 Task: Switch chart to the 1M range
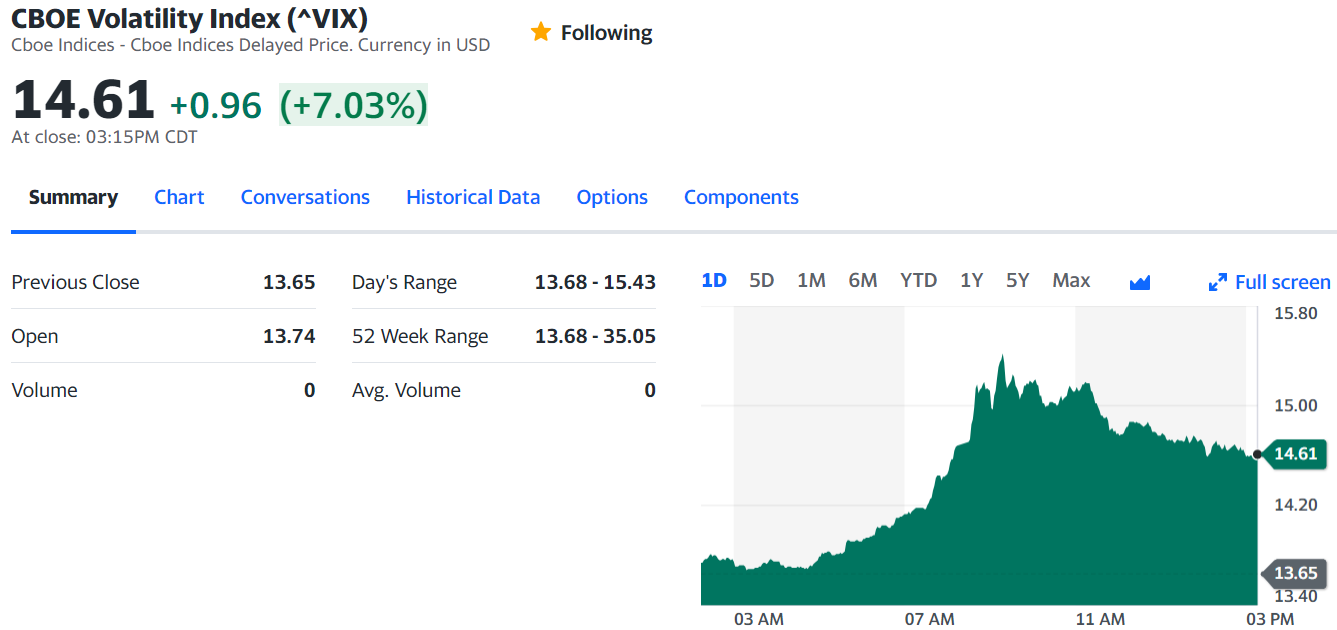coord(811,280)
